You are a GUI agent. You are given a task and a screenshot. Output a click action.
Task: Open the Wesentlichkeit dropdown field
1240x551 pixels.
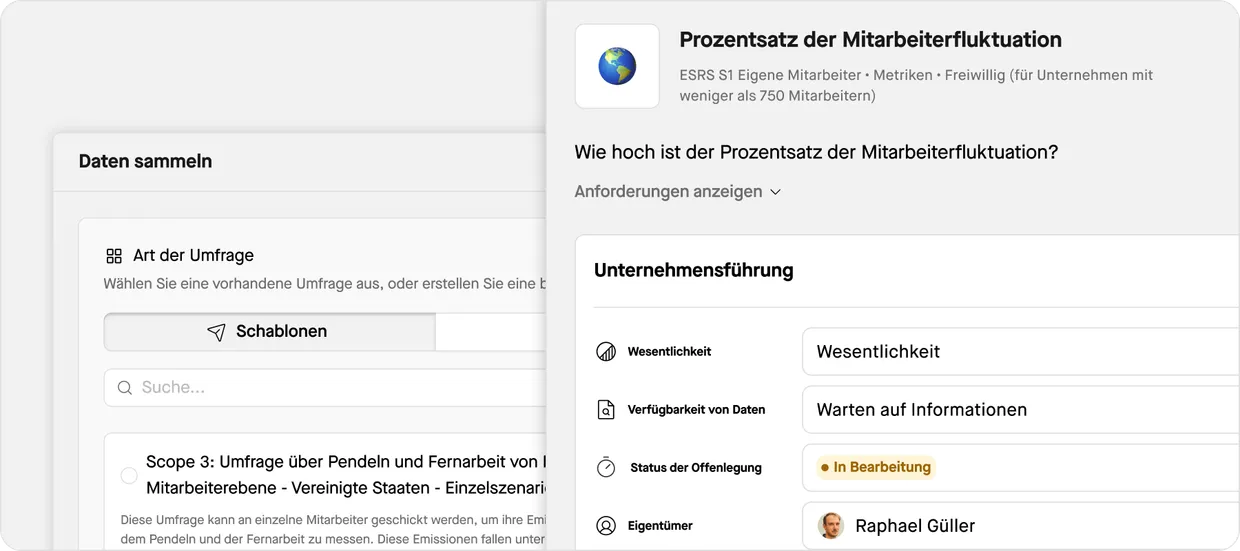(x=1020, y=352)
